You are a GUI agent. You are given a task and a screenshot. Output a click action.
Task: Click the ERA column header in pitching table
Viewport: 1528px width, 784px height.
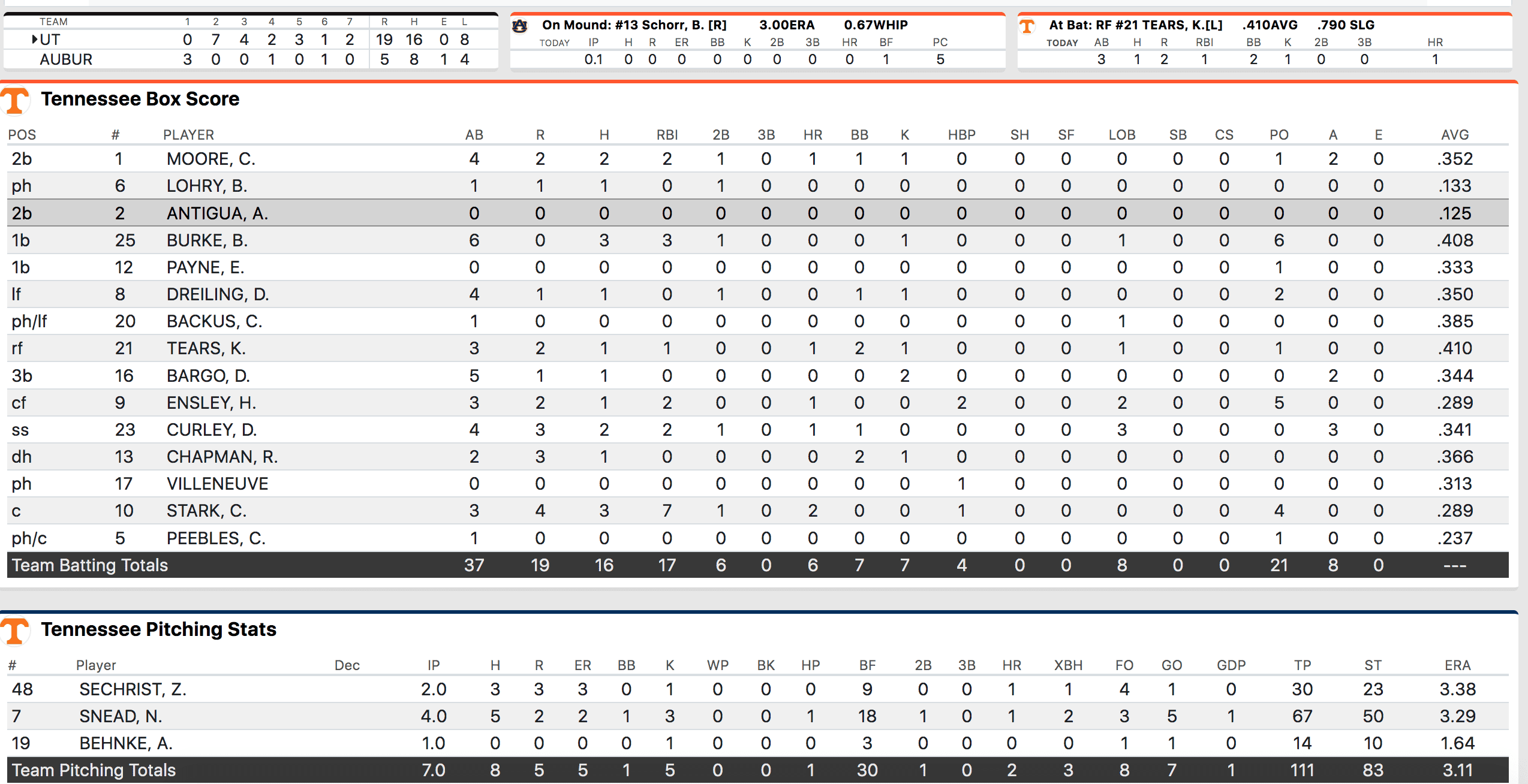1457,665
